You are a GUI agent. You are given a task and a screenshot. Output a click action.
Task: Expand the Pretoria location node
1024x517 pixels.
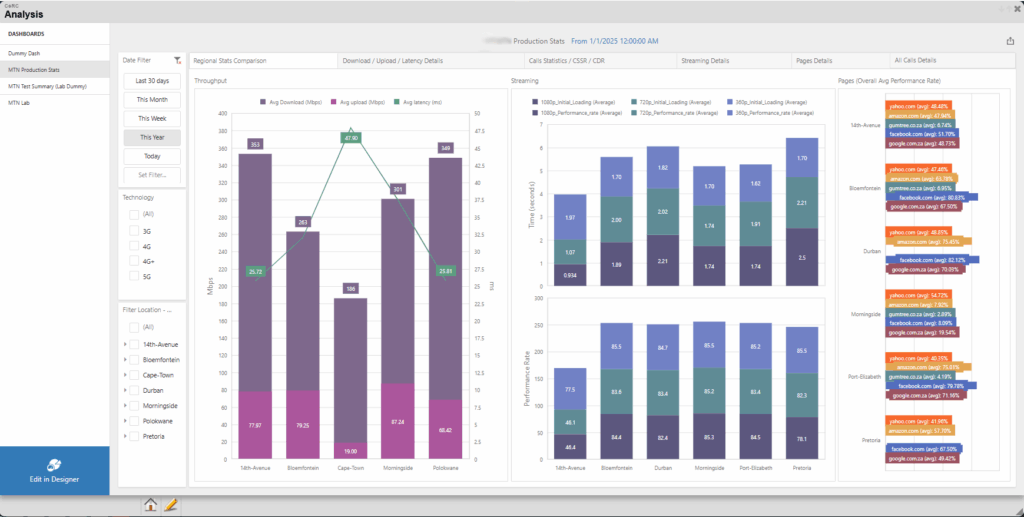click(x=124, y=437)
